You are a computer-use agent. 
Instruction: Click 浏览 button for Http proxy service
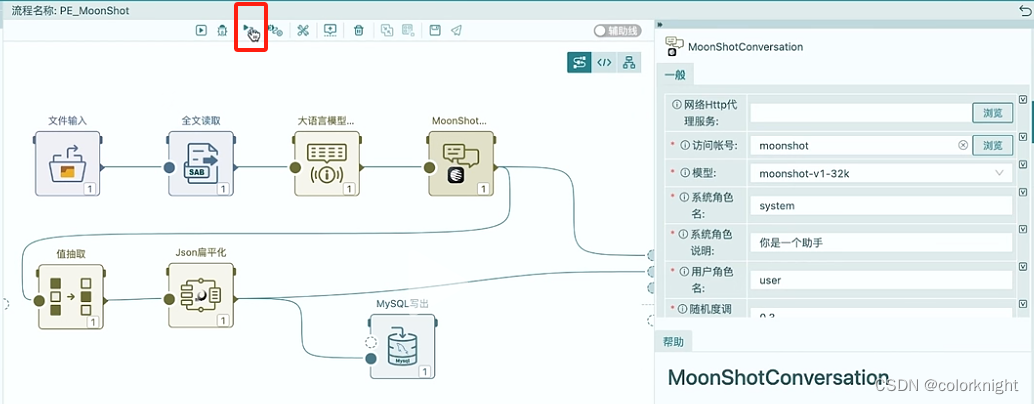tap(992, 113)
